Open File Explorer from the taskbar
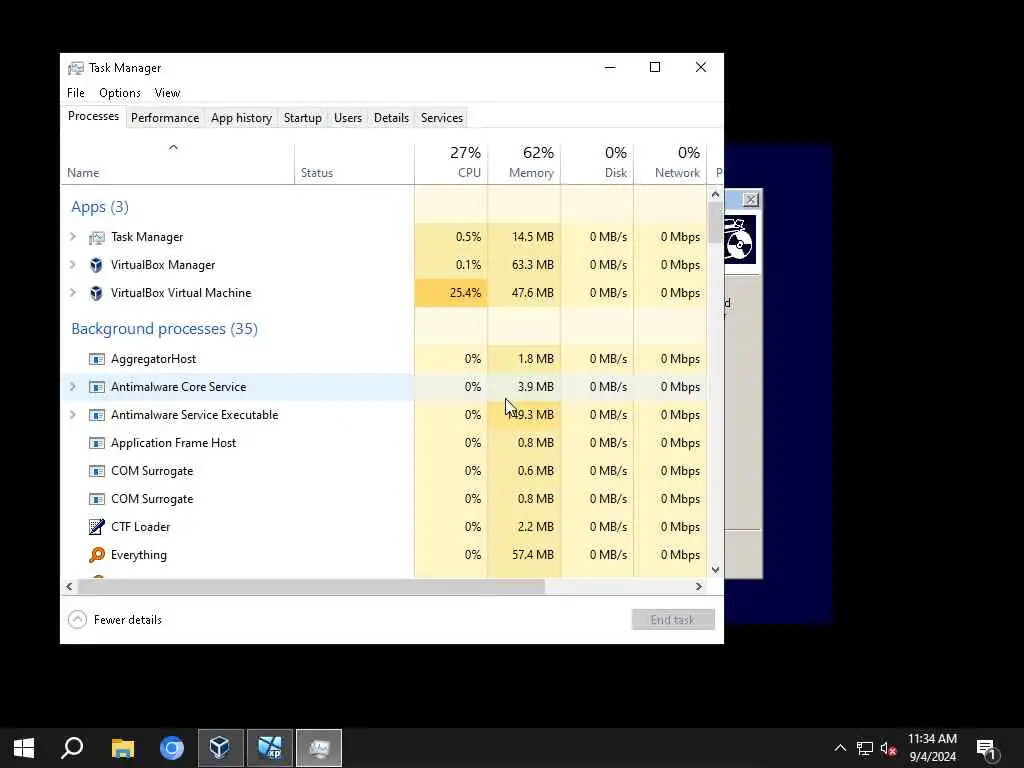The image size is (1024, 768). coord(123,748)
